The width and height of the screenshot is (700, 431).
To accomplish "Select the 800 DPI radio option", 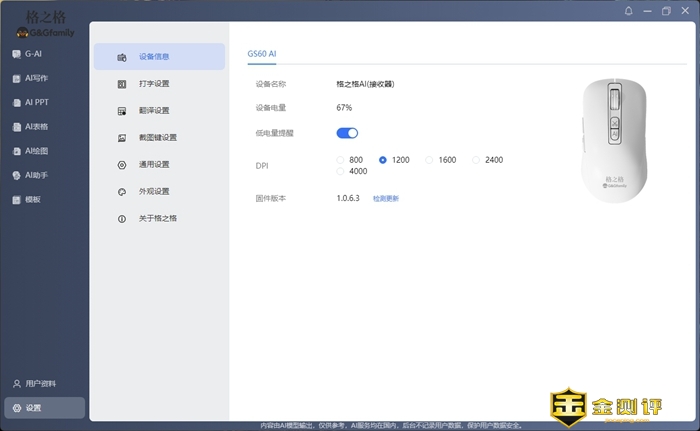I will coord(342,160).
